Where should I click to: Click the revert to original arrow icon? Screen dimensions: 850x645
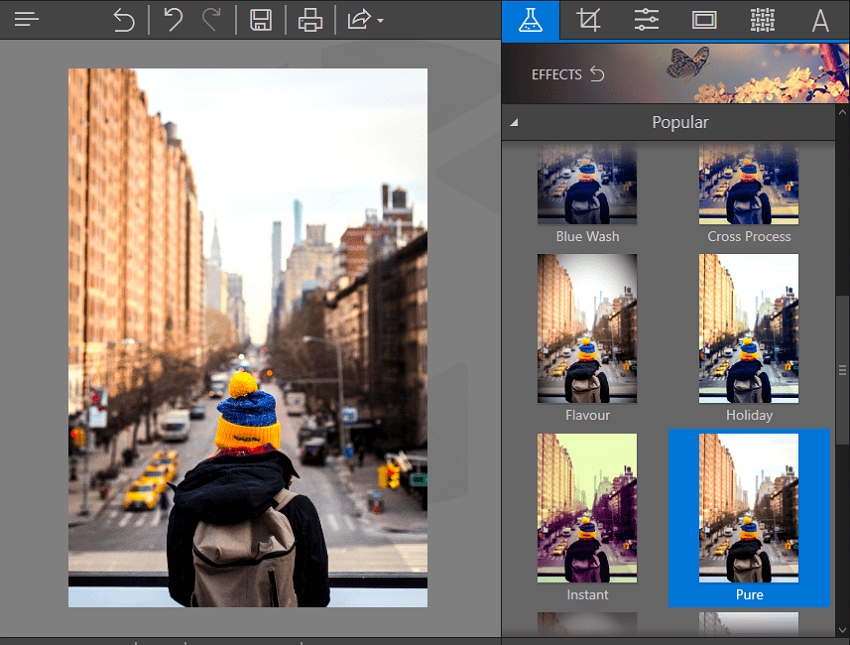124,20
